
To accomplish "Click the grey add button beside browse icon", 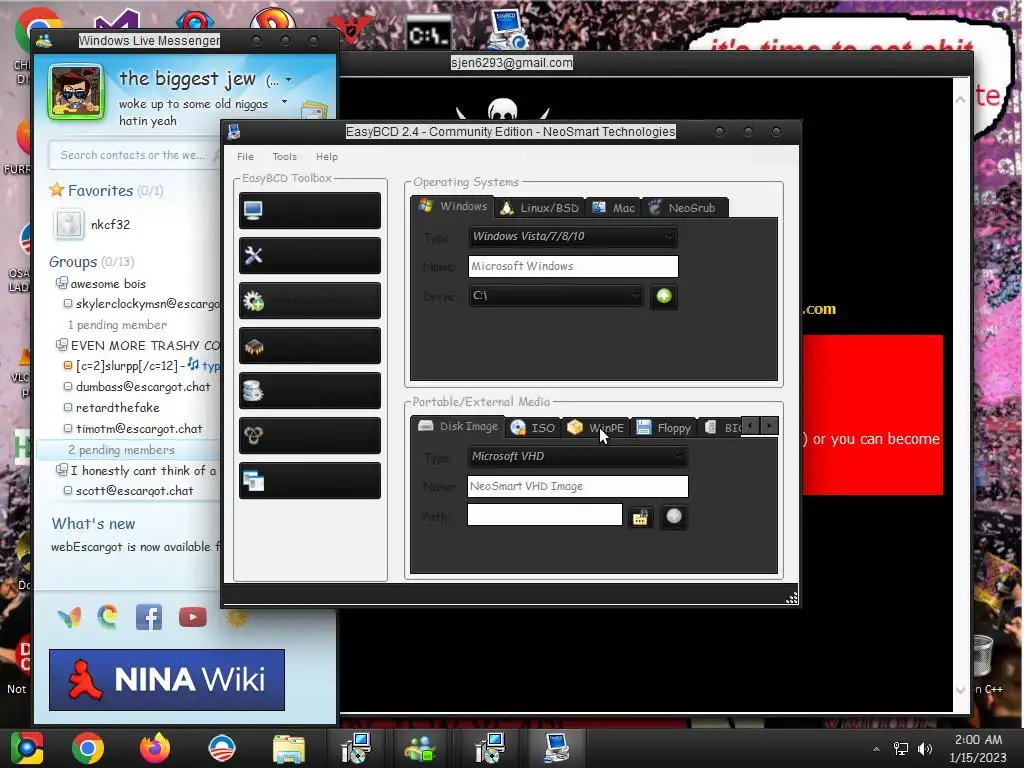I will pos(673,517).
